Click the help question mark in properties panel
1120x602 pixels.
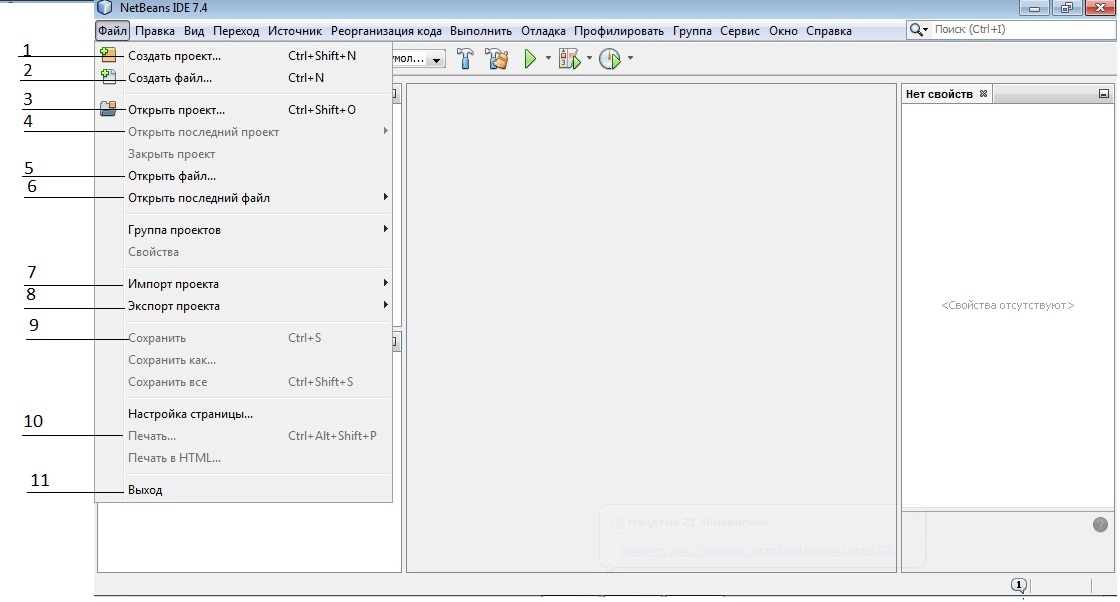1100,524
